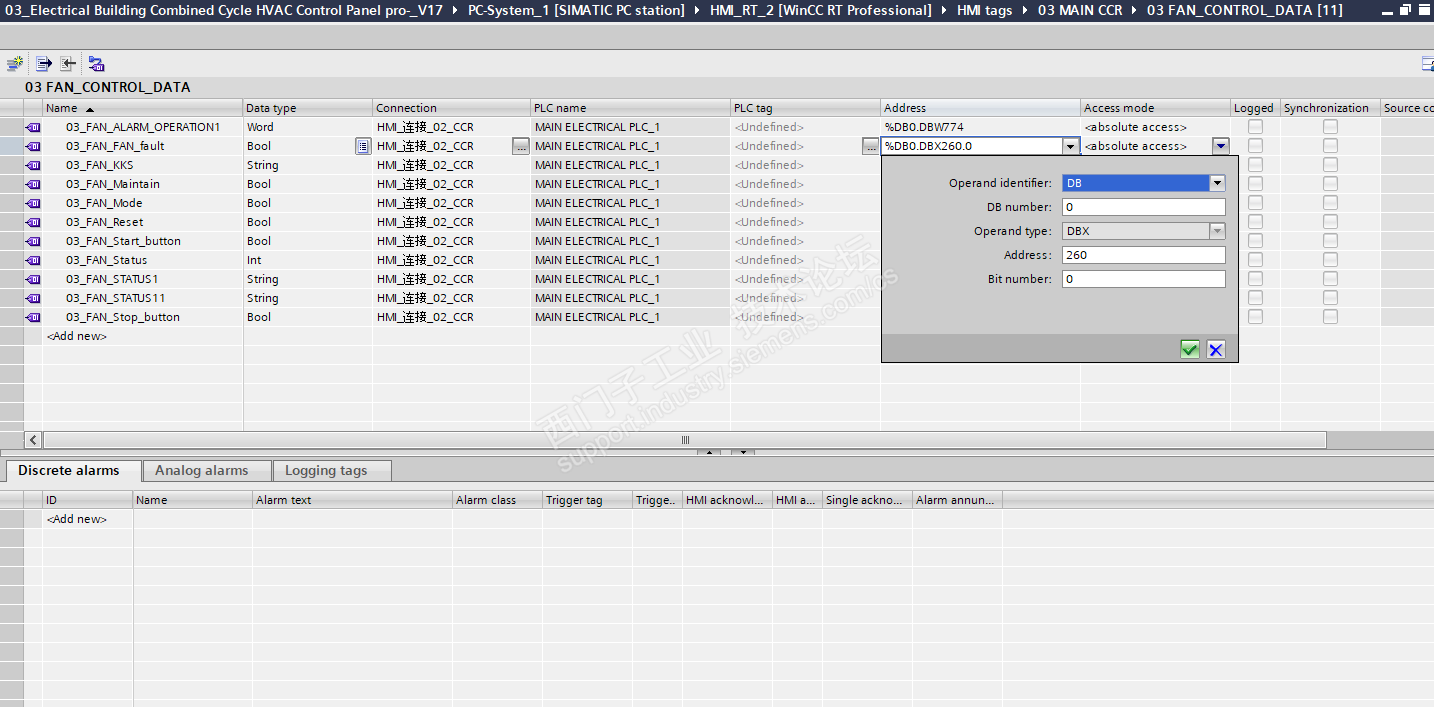Click Synchronize with PLC tags icon
This screenshot has width=1434, height=707.
96,63
